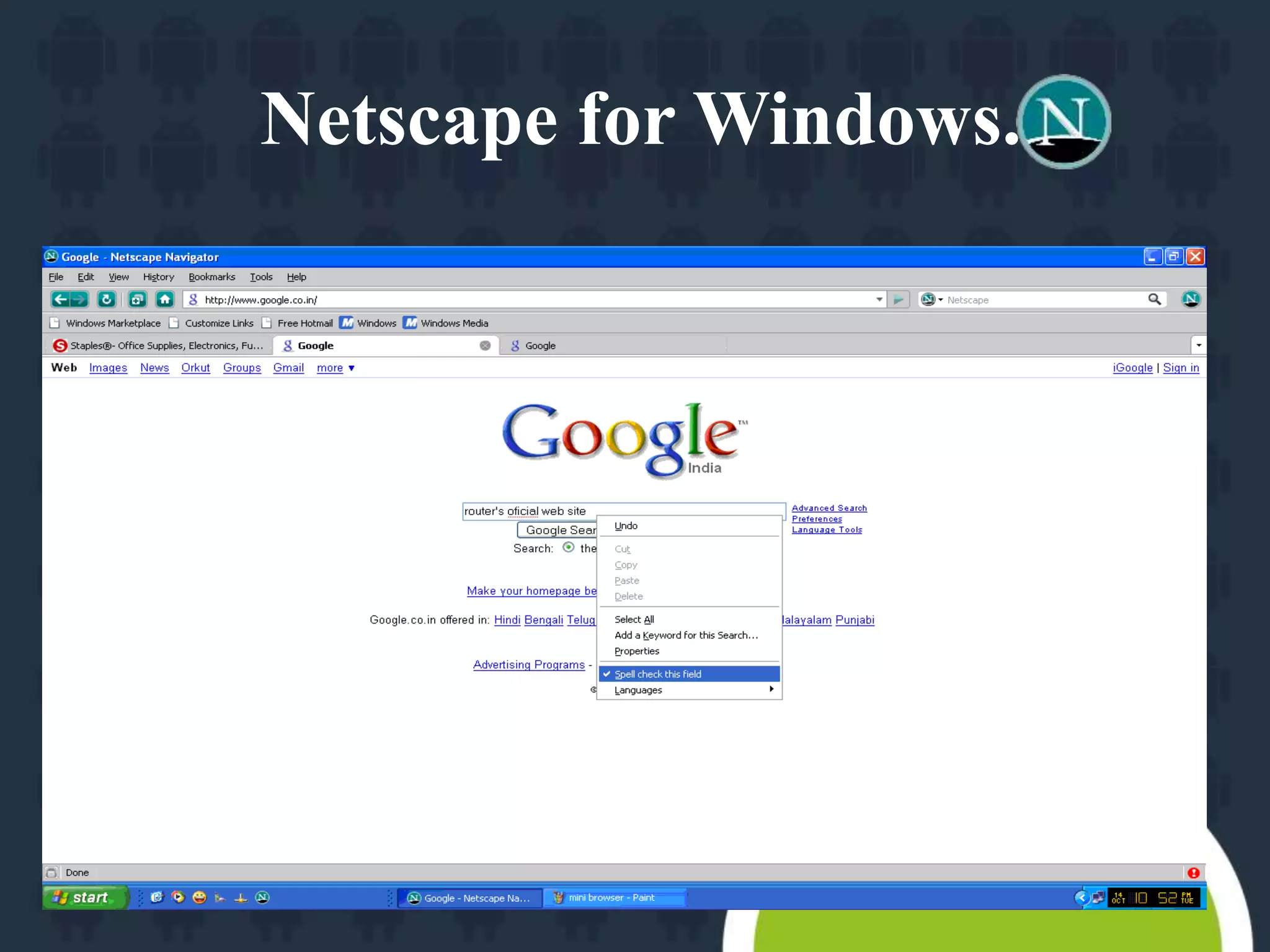Open the iGoogle link
Screen dimensions: 1270x952
click(1132, 368)
